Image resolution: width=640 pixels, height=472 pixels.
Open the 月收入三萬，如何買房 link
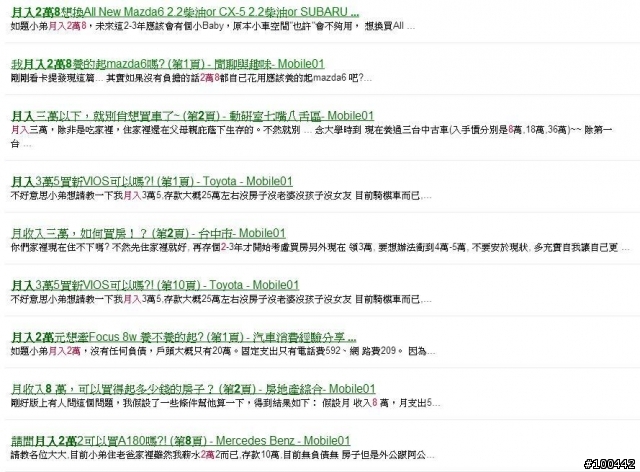148,233
